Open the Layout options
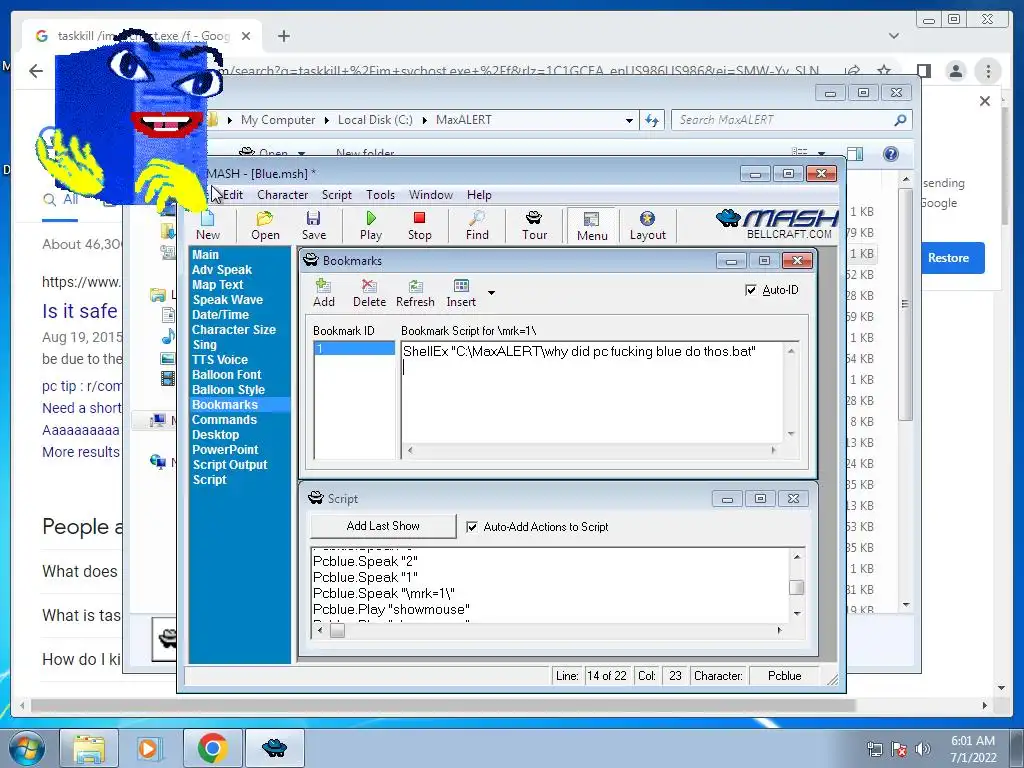 [x=647, y=226]
